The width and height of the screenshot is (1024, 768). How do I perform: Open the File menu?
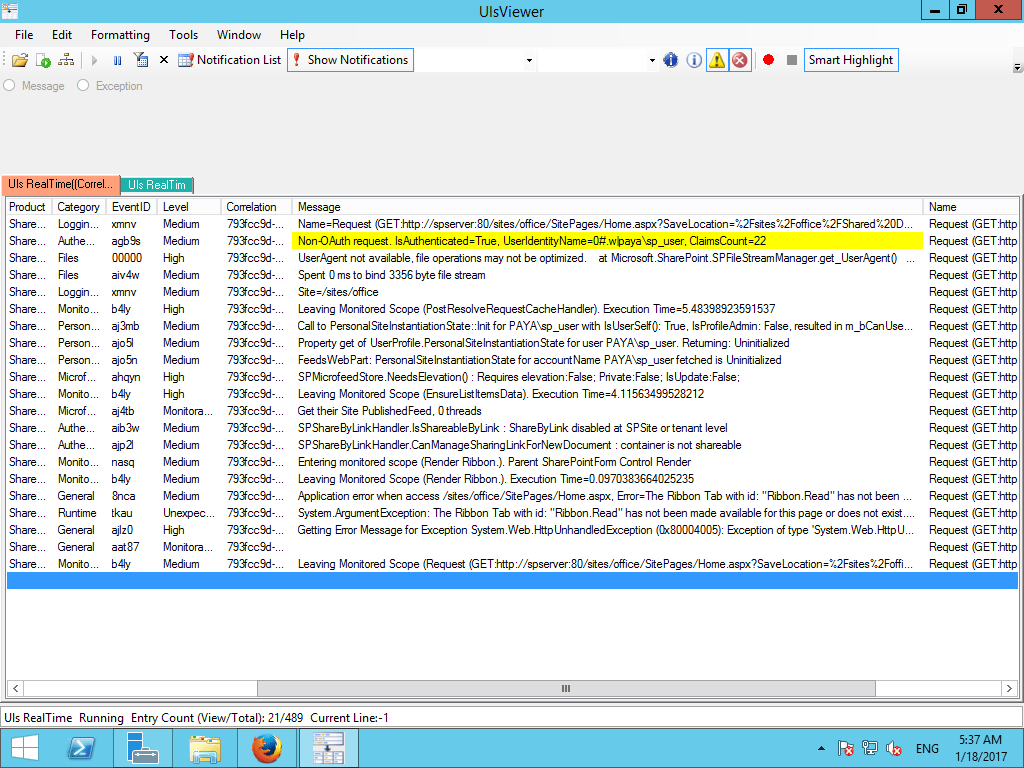coord(24,35)
